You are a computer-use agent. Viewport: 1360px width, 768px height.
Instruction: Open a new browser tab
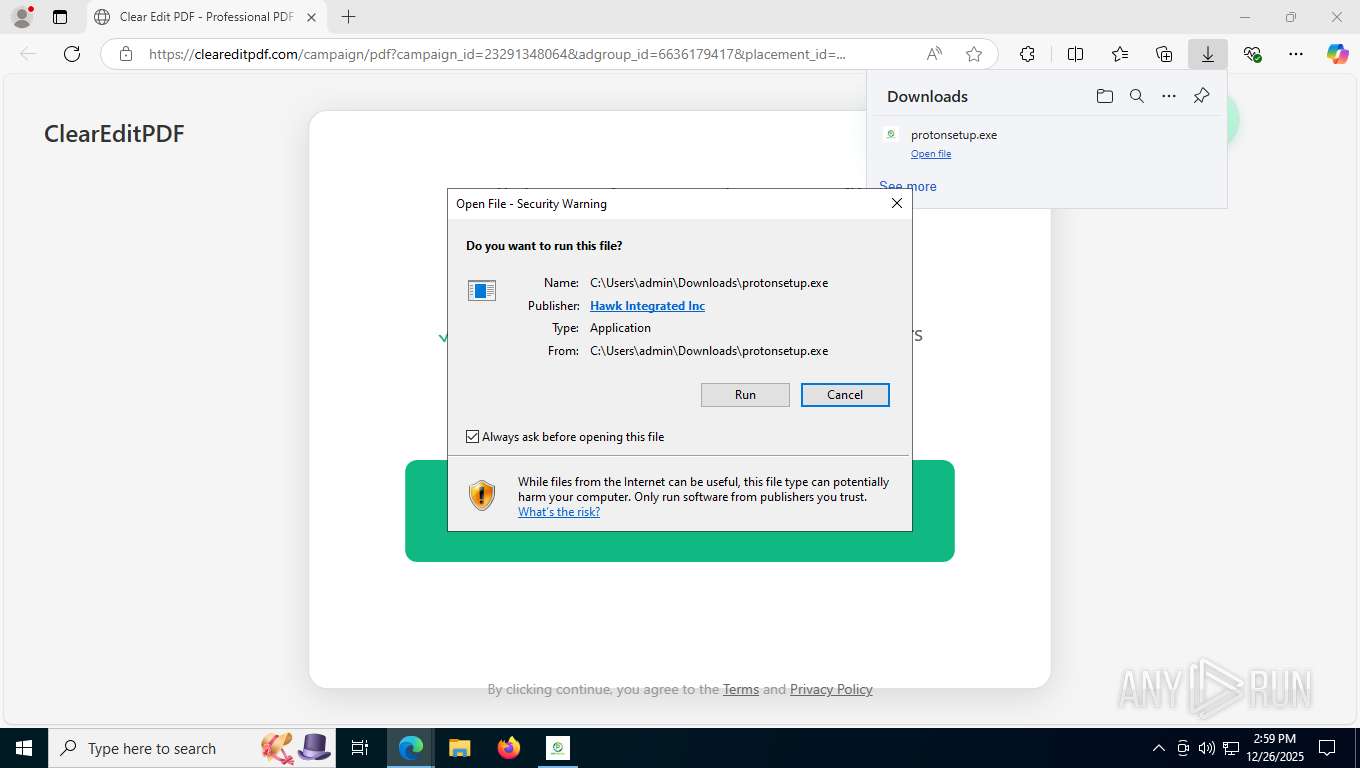[348, 17]
